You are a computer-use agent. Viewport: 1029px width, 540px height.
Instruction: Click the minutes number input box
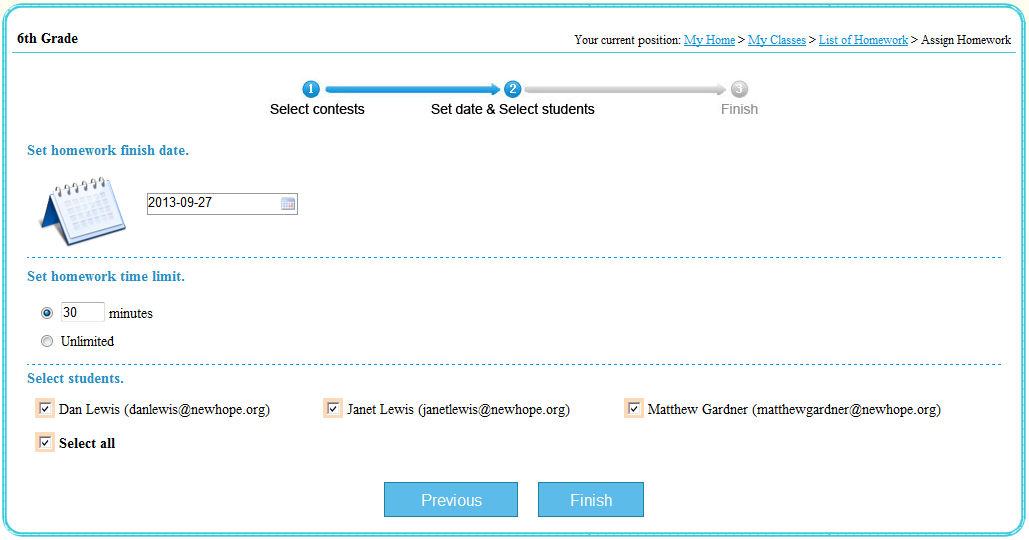(x=83, y=313)
